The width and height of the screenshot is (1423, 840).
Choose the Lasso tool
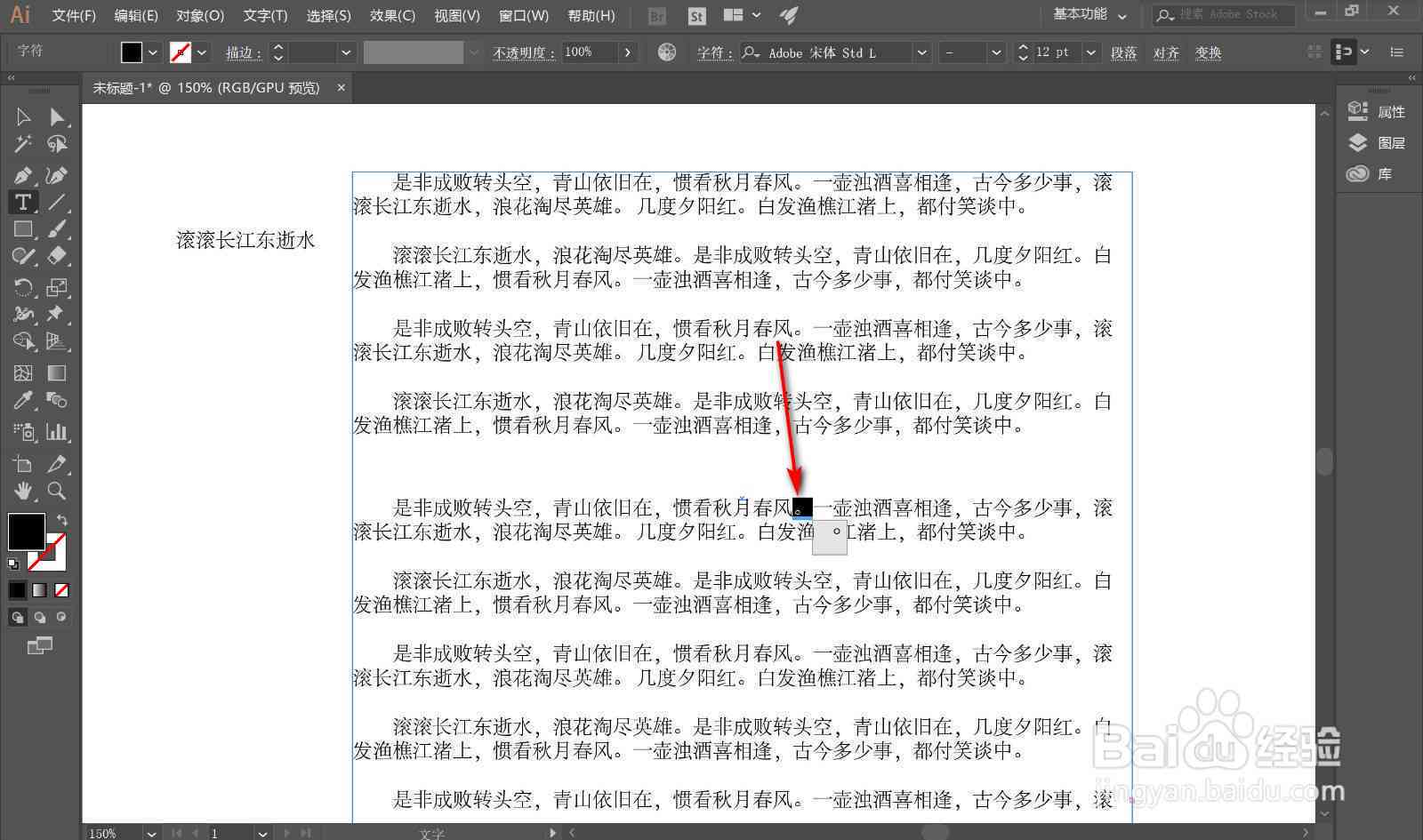pyautogui.click(x=57, y=144)
